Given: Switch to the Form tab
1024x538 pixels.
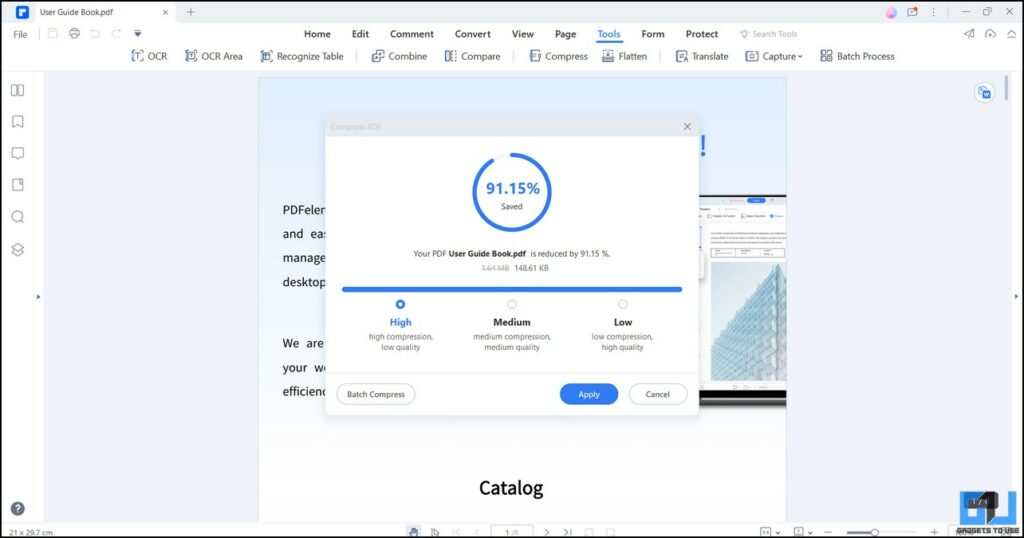Looking at the screenshot, I should pyautogui.click(x=652, y=34).
